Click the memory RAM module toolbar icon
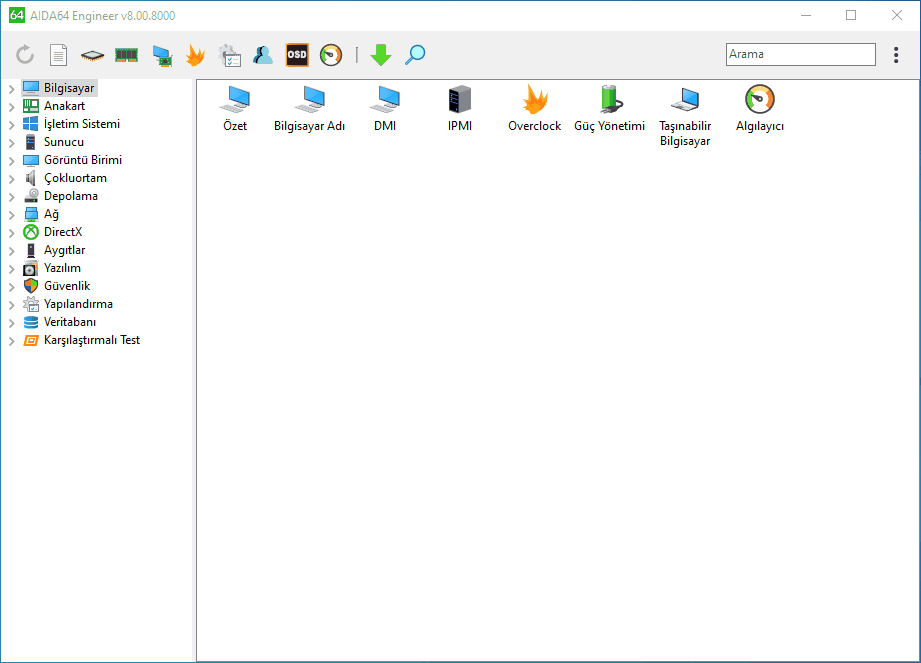 [126, 55]
